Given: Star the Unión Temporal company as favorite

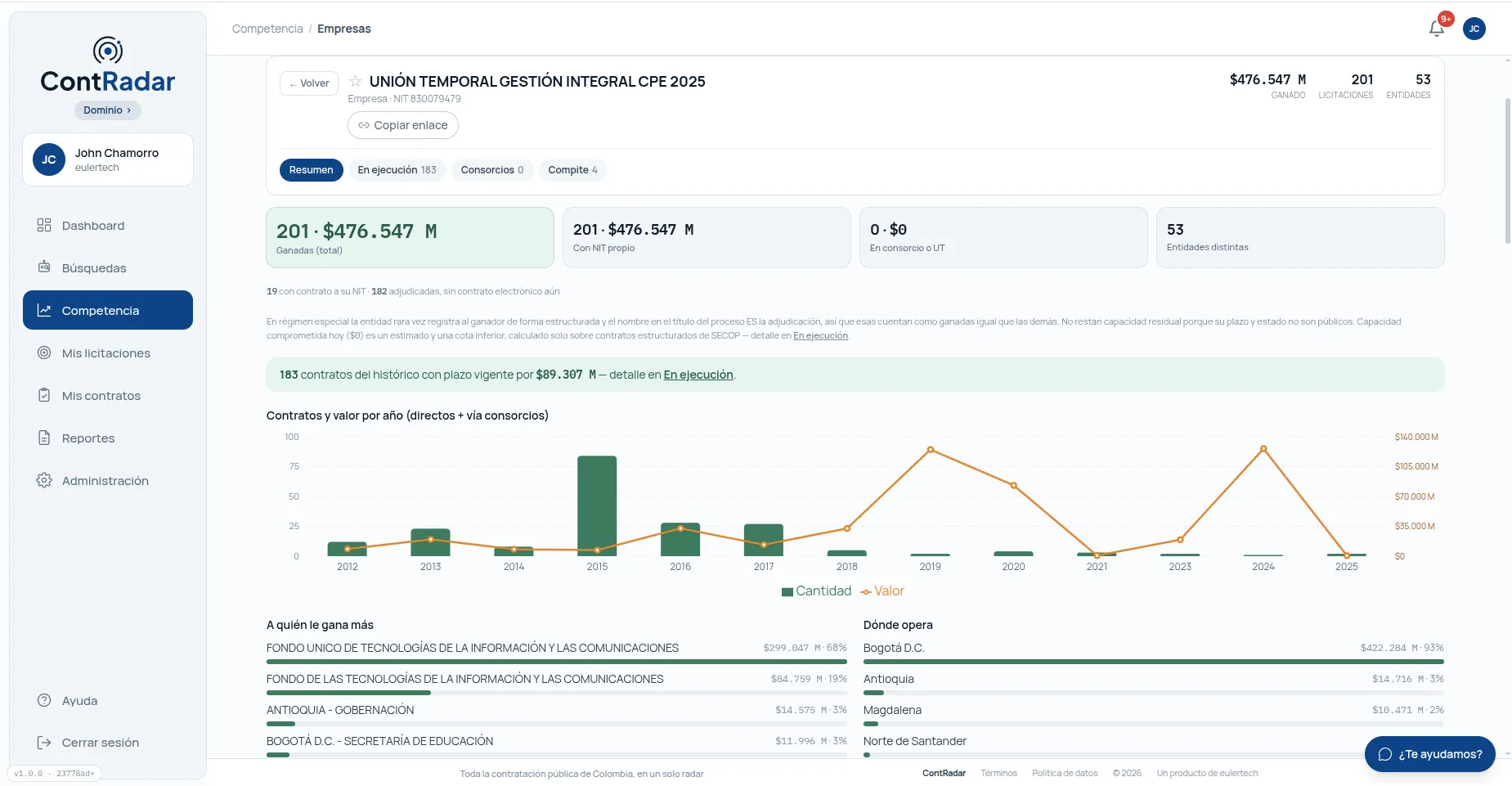Looking at the screenshot, I should (x=356, y=81).
